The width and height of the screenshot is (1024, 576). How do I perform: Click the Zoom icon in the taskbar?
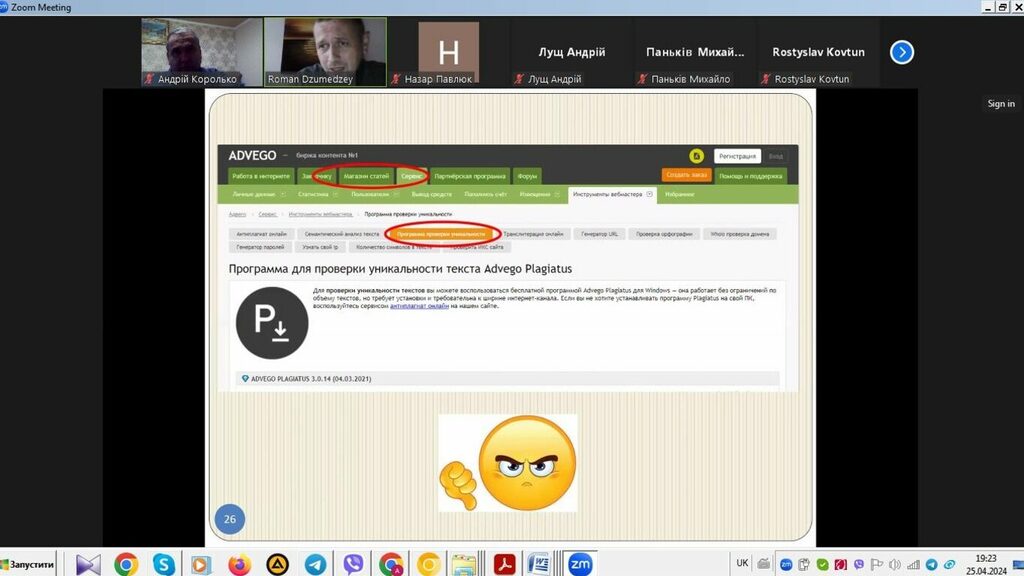click(580, 564)
